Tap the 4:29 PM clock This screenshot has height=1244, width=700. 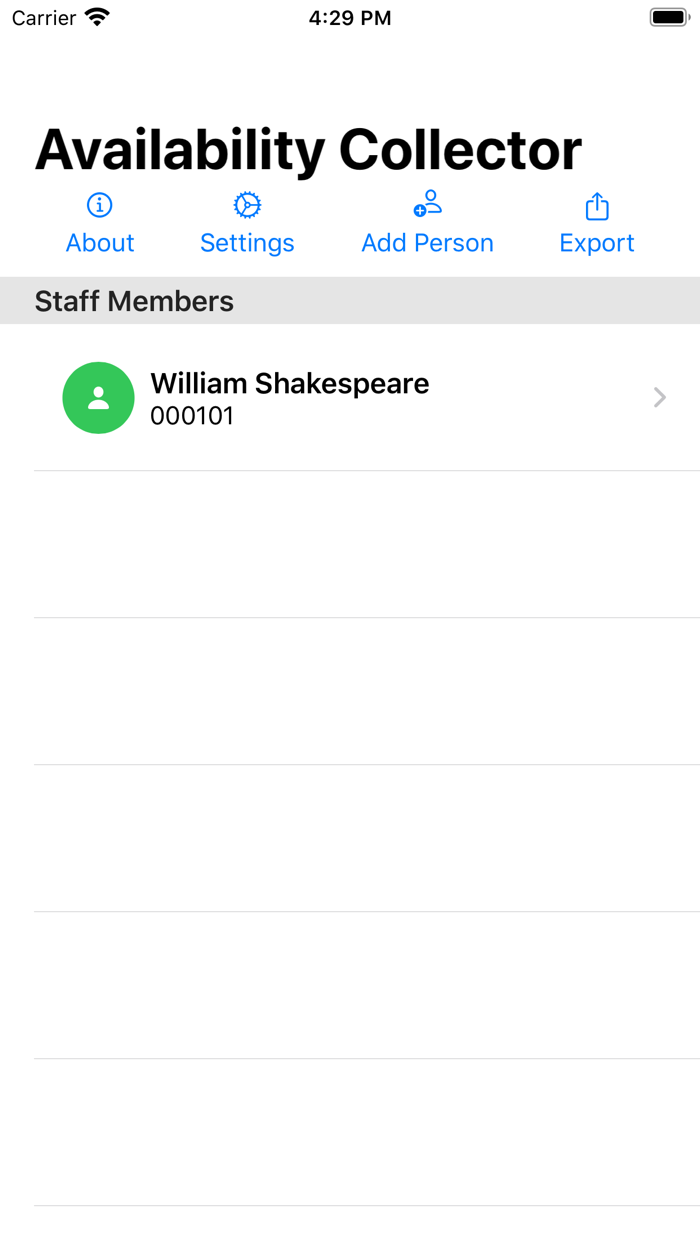coord(350,16)
